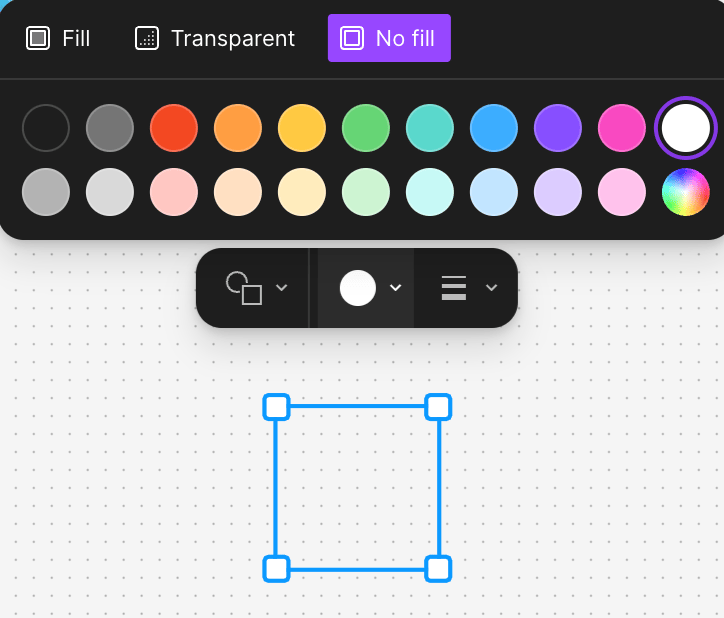Click the stroke weight lines icon
724x618 pixels.
coord(453,288)
